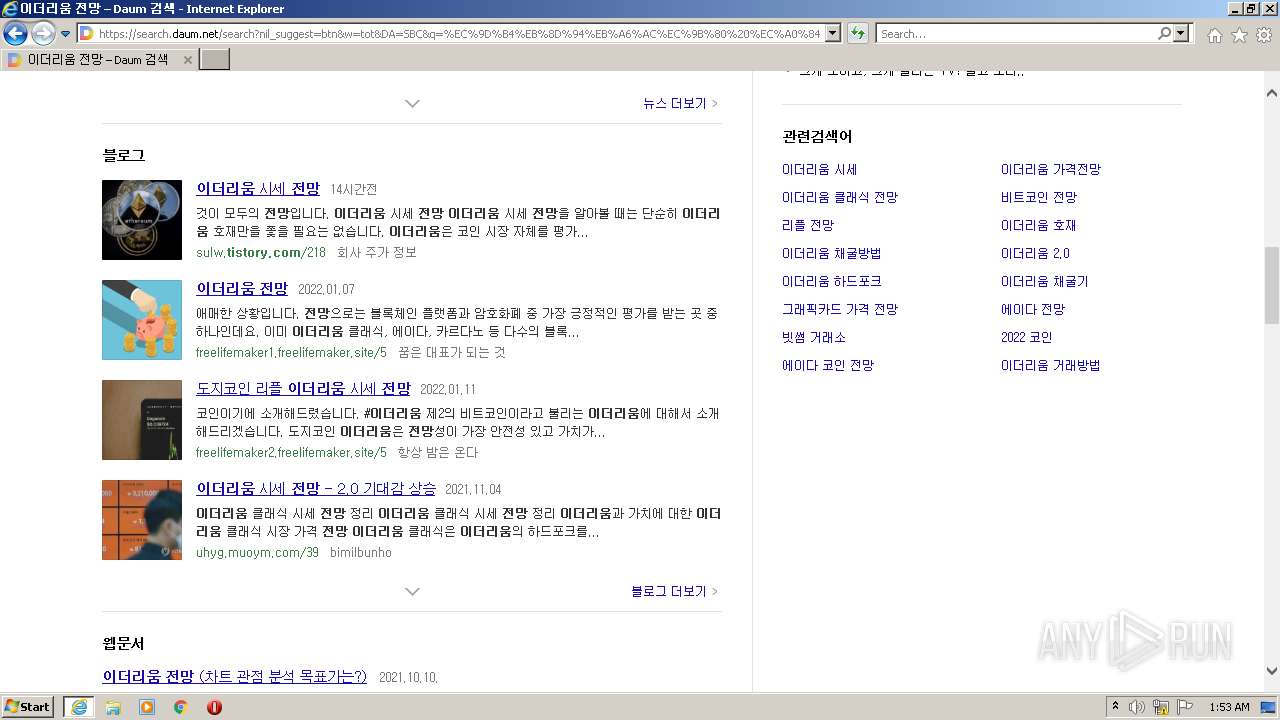Click related search 이더리움 채굴방법
The width and height of the screenshot is (1280, 720).
tap(831, 254)
